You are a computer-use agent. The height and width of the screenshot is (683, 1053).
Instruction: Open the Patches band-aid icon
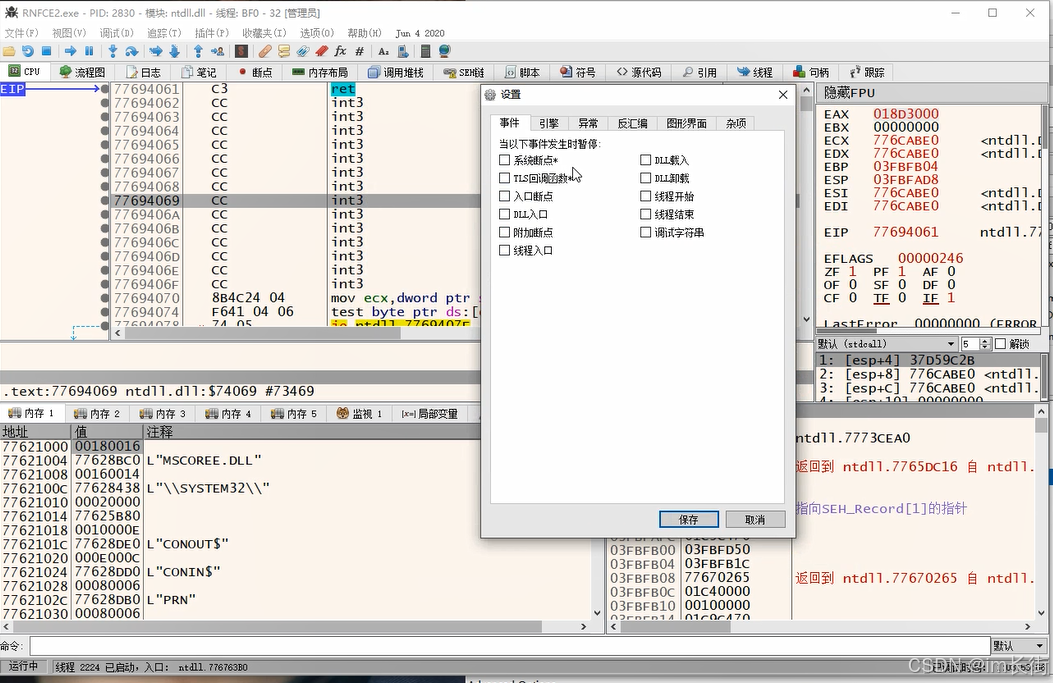(x=265, y=51)
